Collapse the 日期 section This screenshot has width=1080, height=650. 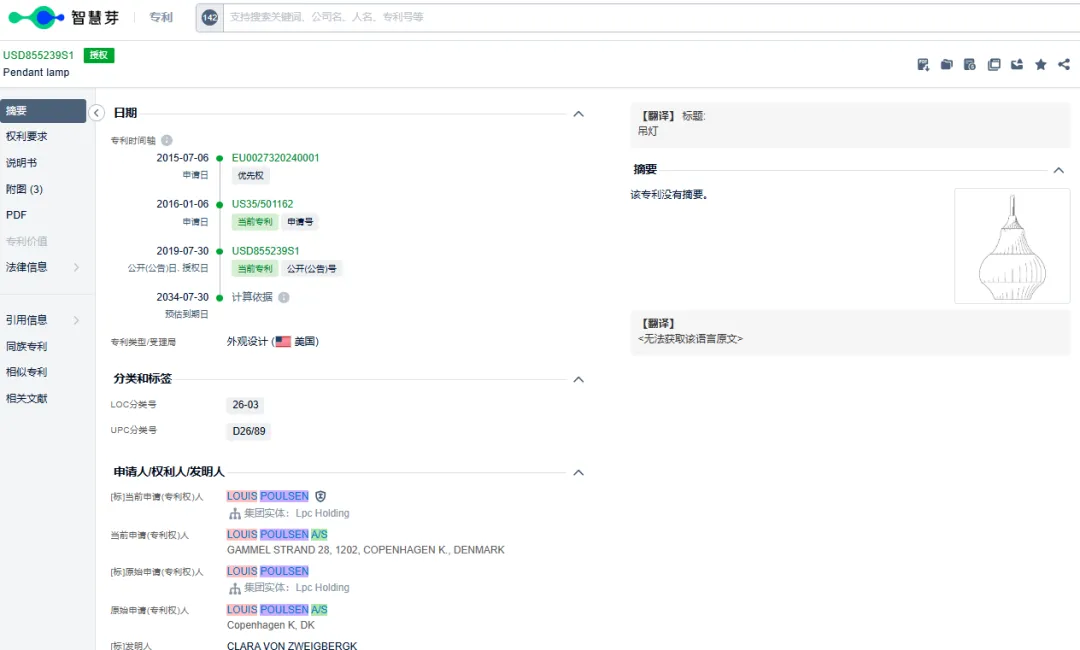coord(579,114)
